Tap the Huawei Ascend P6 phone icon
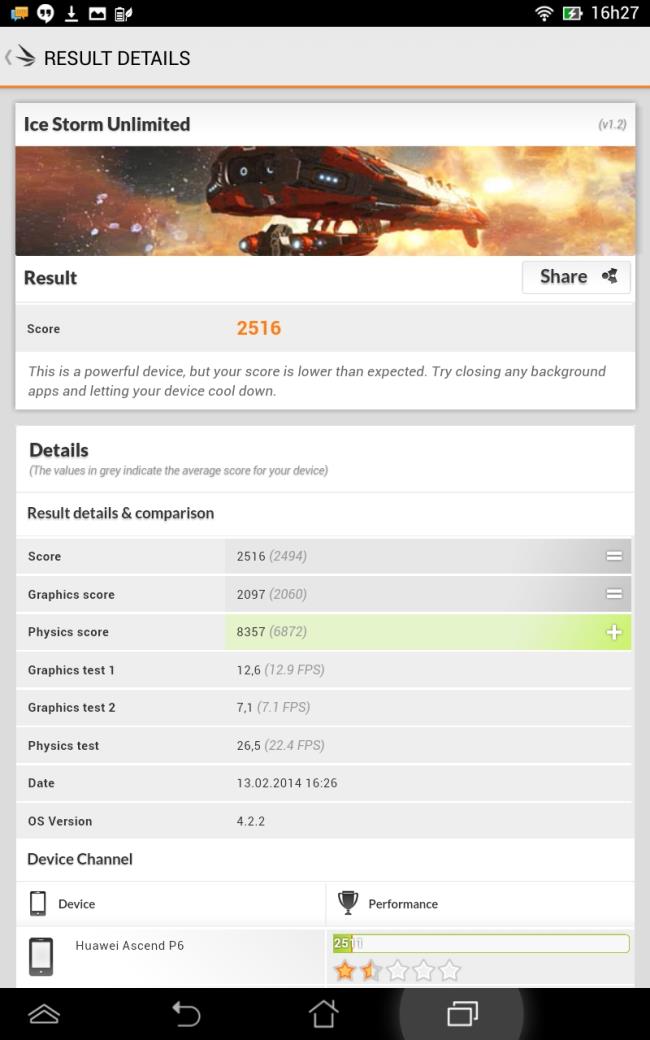The width and height of the screenshot is (650, 1040). [40, 956]
